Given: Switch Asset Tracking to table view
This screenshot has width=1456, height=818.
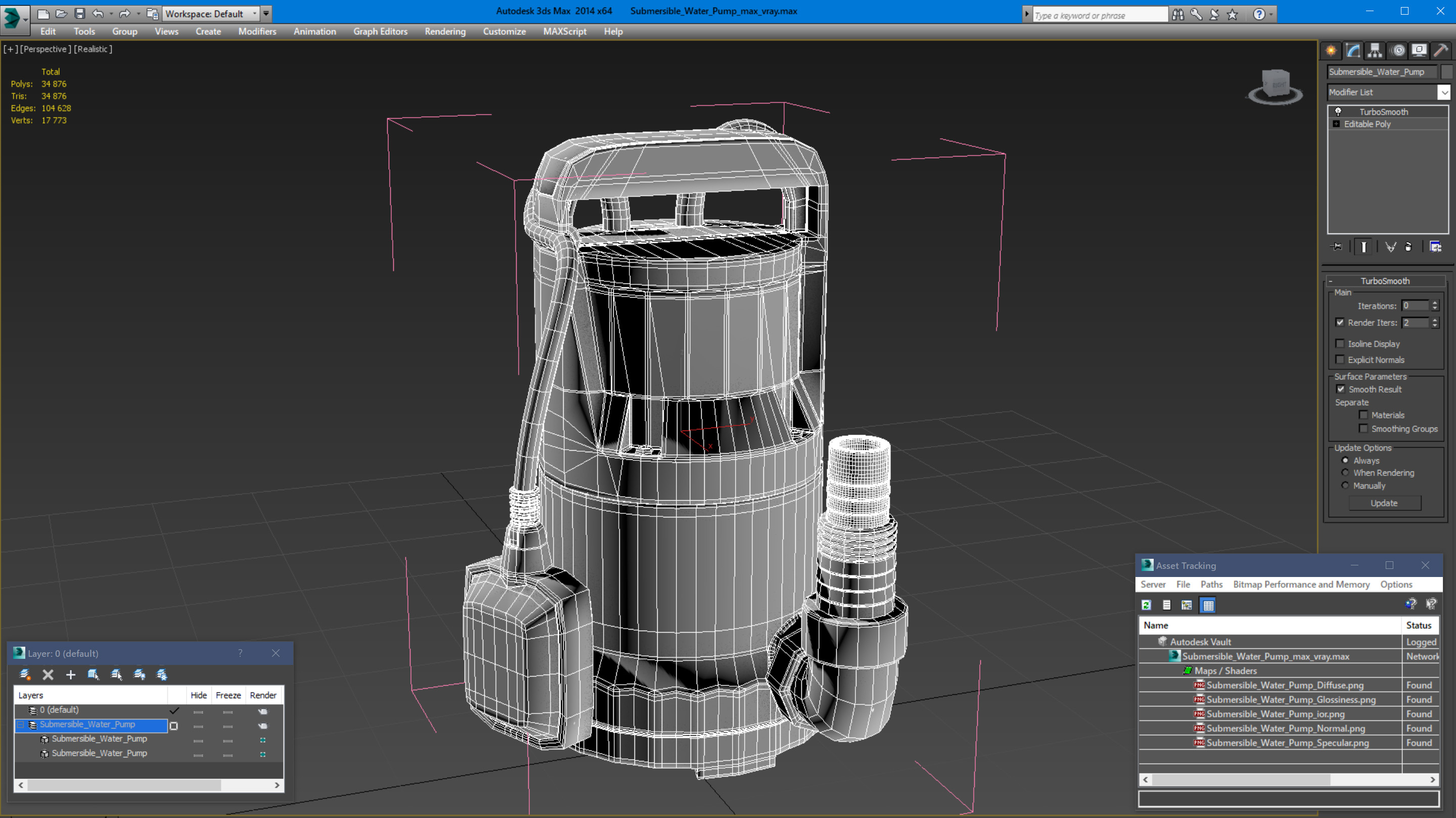Looking at the screenshot, I should tap(1208, 605).
